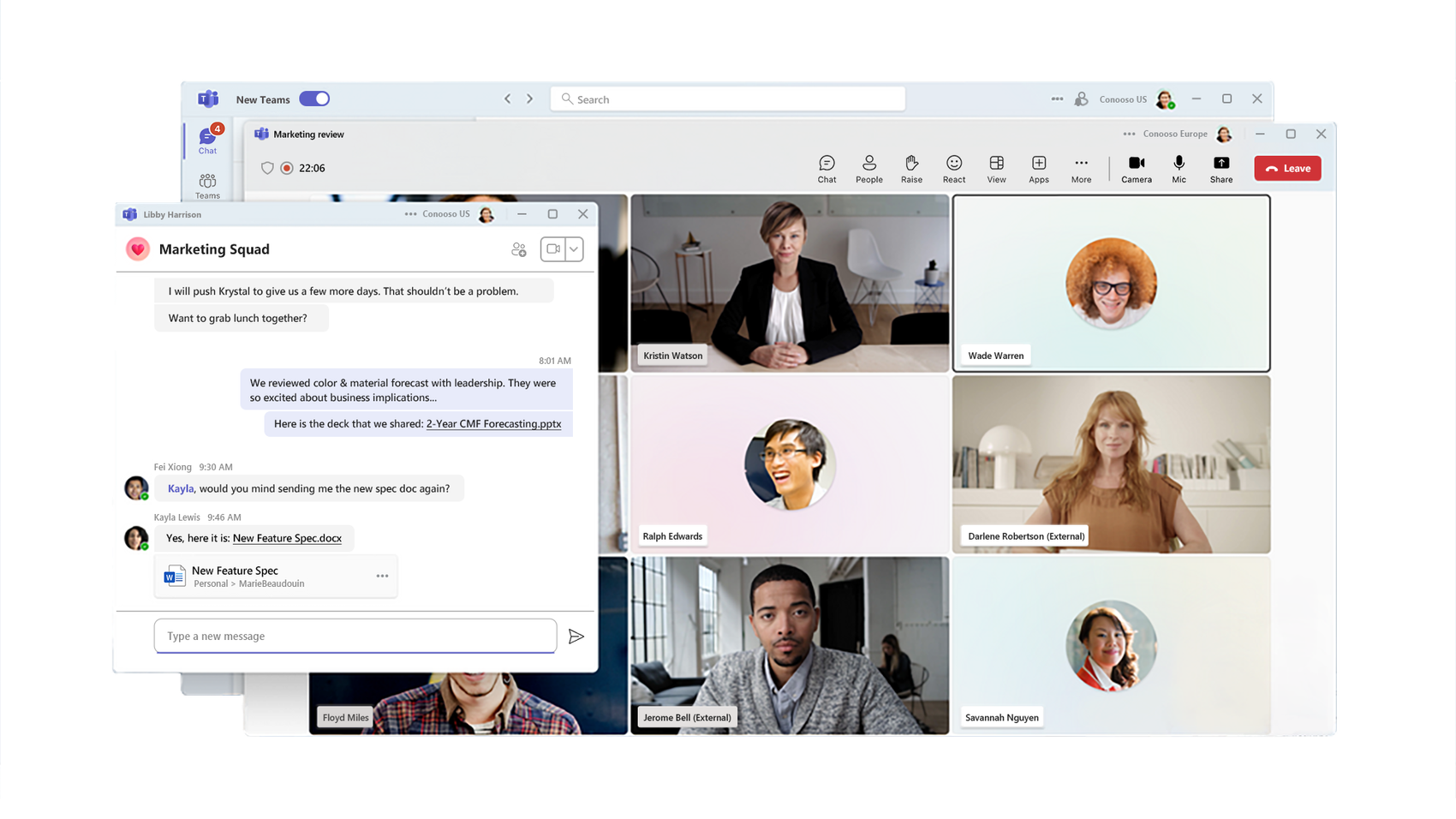Leave the Marketing review meeting

pos(1287,168)
